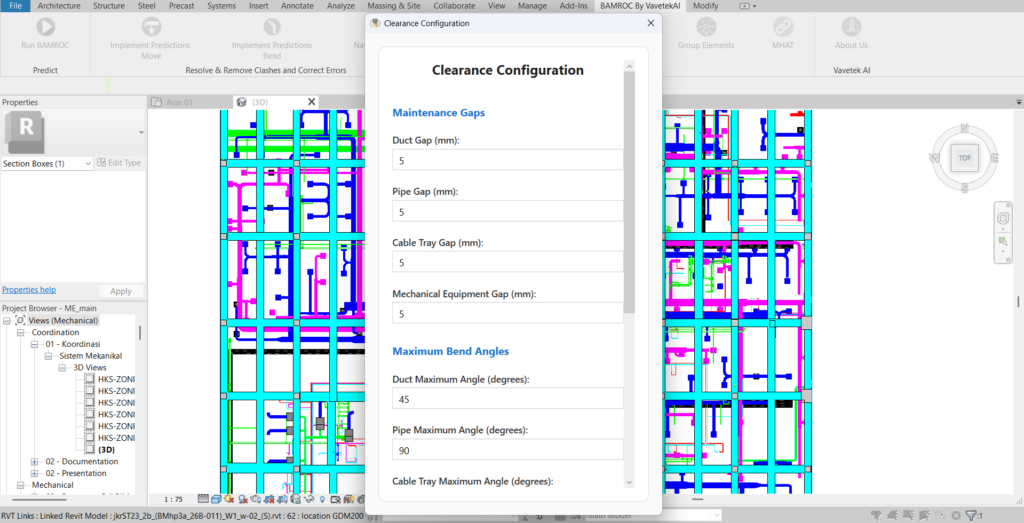The height and width of the screenshot is (523, 1024).
Task: Click the Zoom Region navigation bar icon
Action: (x=1003, y=241)
